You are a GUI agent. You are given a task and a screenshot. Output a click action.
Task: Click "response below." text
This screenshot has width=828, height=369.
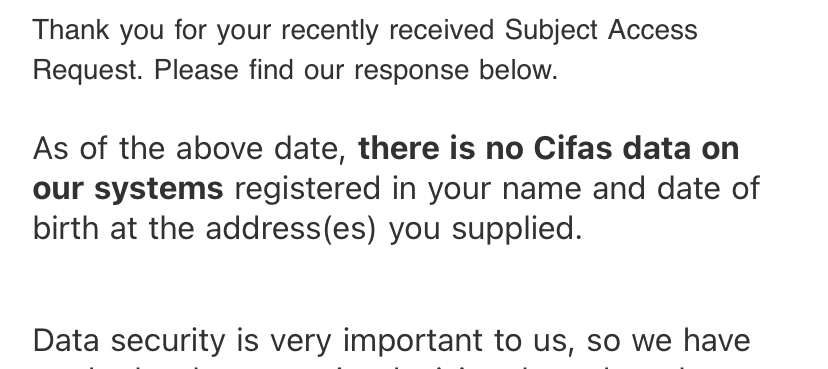pyautogui.click(x=456, y=71)
